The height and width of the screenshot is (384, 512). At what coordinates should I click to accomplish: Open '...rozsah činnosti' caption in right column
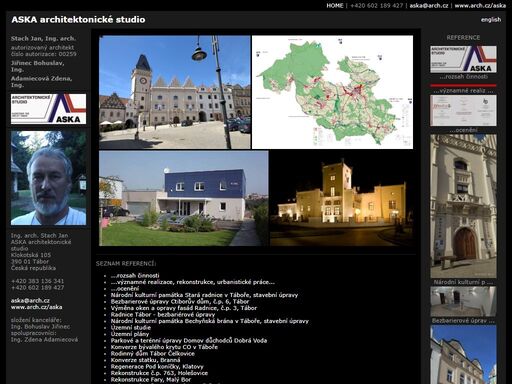[x=463, y=77]
